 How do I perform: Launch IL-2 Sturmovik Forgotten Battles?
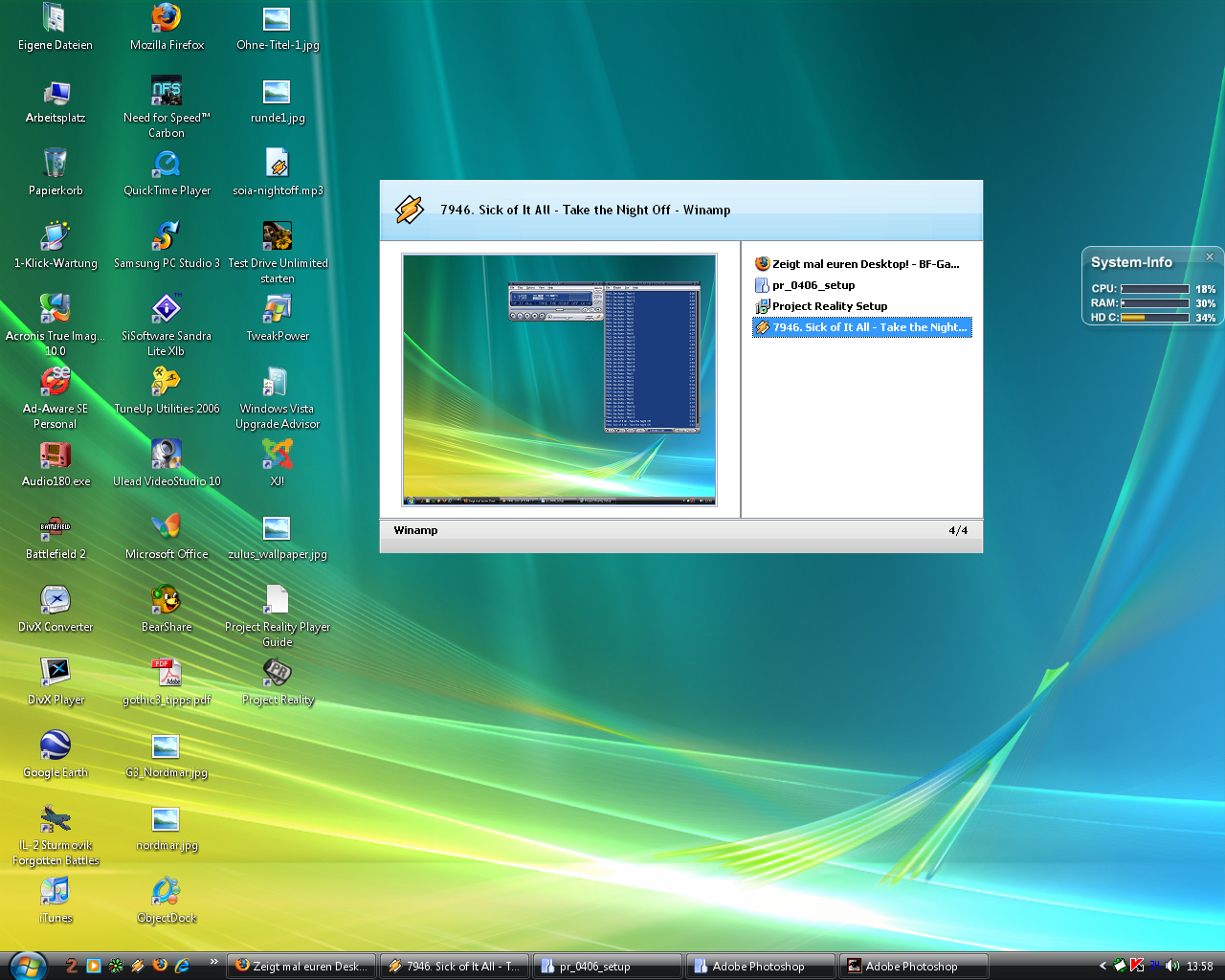(56, 835)
